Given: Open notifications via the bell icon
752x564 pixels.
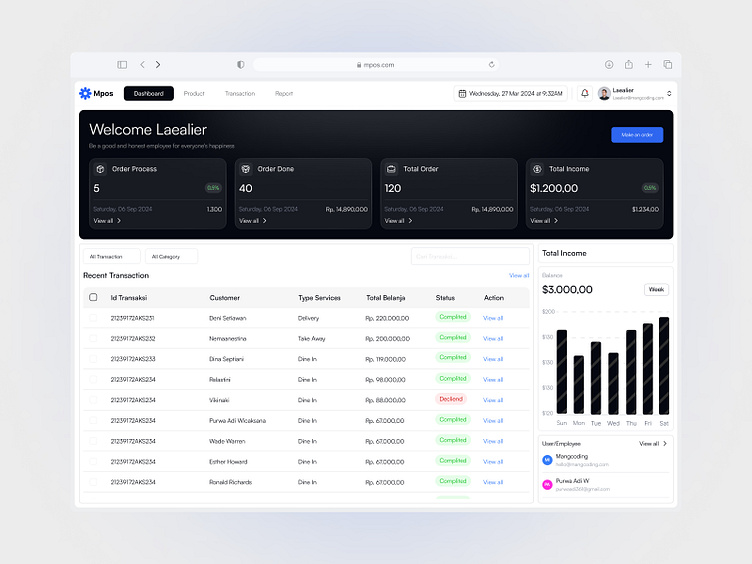Looking at the screenshot, I should 585,93.
